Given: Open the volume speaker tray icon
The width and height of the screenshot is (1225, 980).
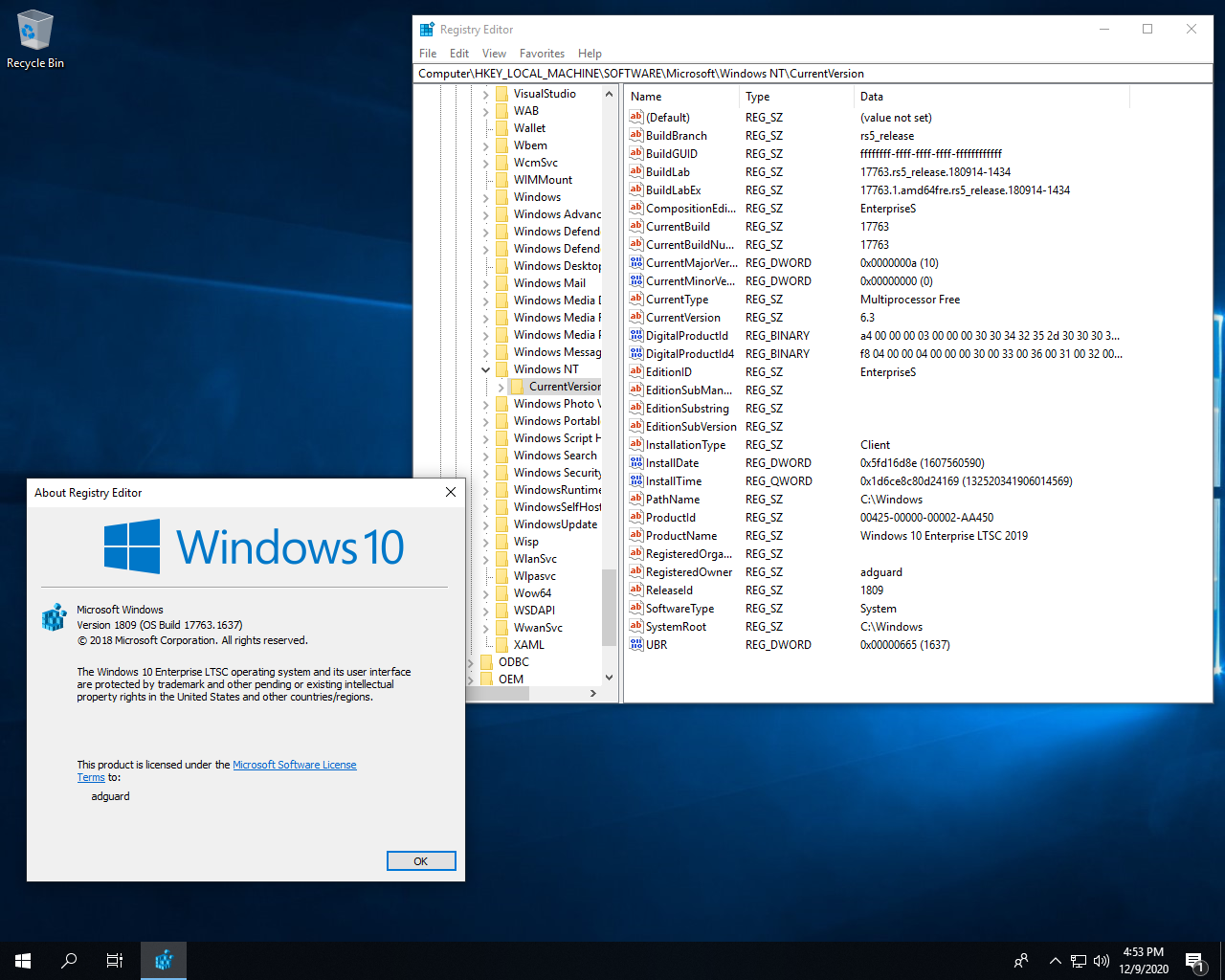Looking at the screenshot, I should [1102, 961].
